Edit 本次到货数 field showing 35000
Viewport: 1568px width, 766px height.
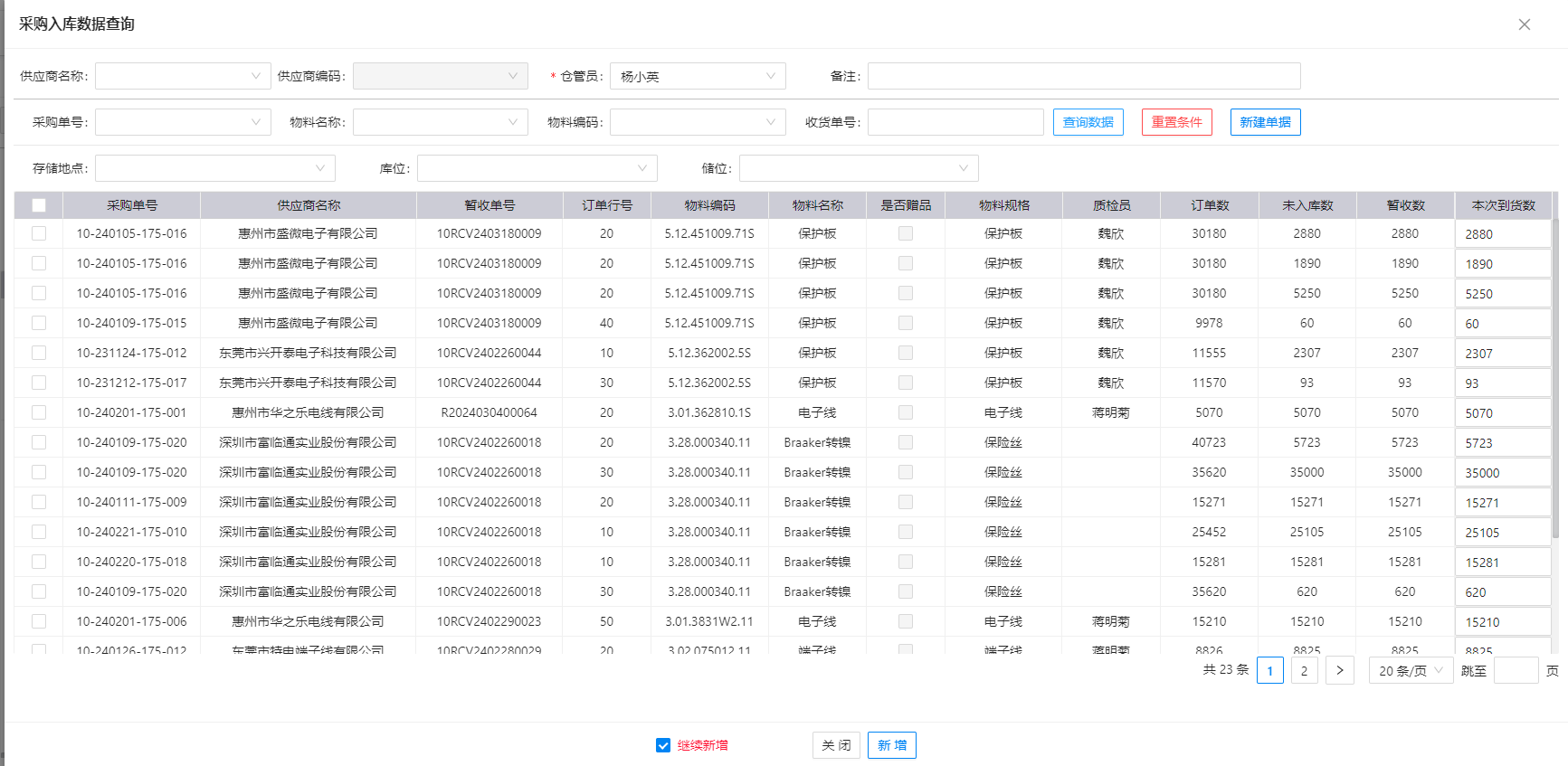1504,473
